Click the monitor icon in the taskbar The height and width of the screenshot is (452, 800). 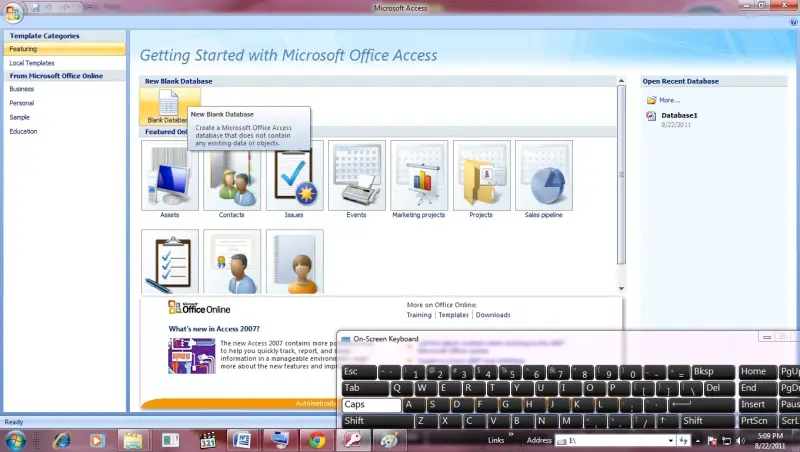tap(280, 440)
